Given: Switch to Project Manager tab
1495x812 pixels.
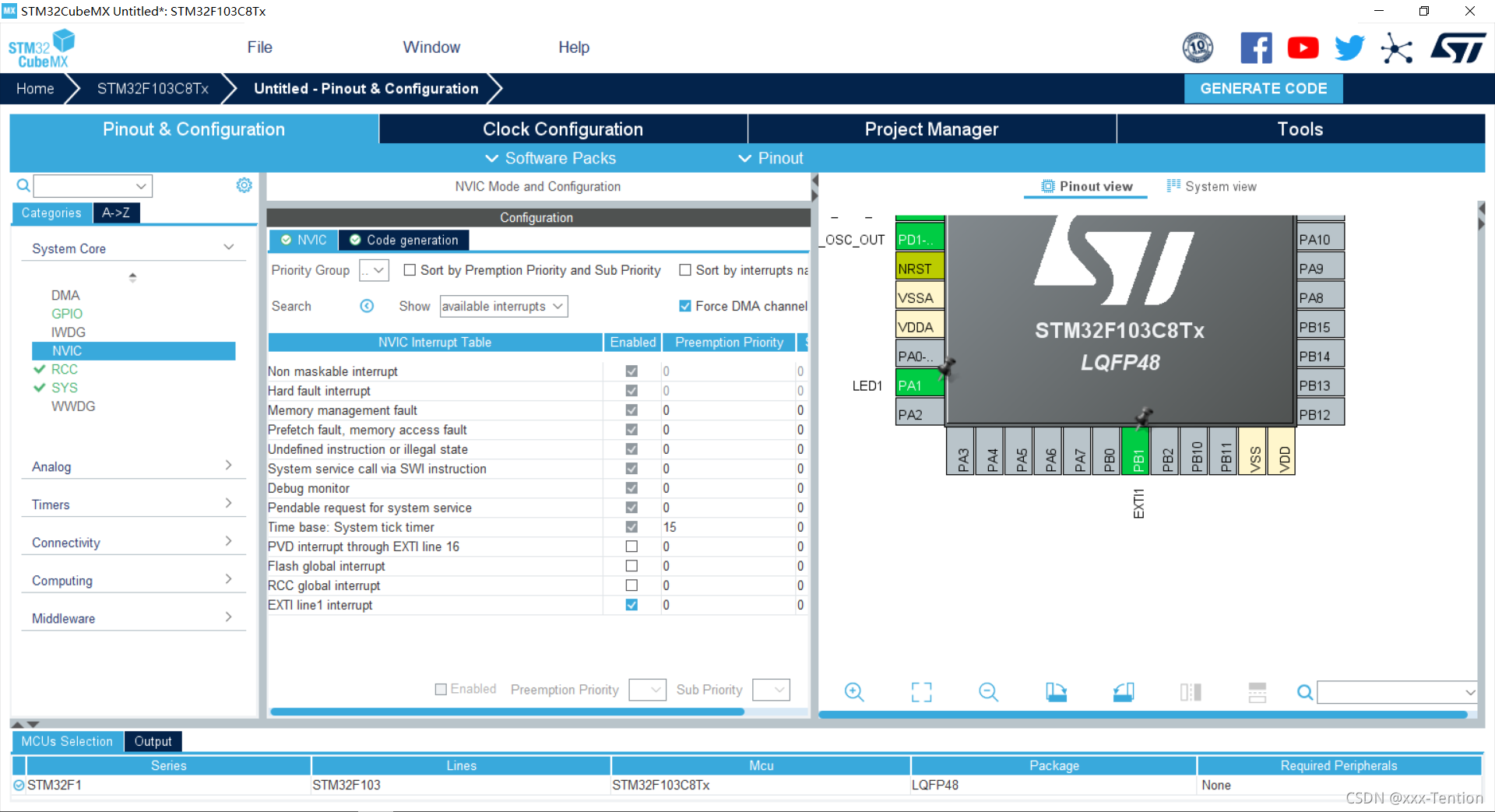Looking at the screenshot, I should click(x=931, y=129).
